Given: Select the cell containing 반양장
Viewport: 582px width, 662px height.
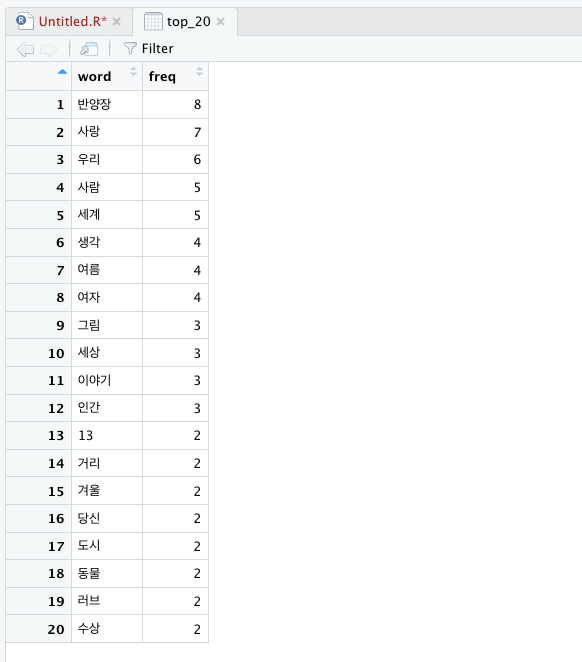Looking at the screenshot, I should (107, 104).
